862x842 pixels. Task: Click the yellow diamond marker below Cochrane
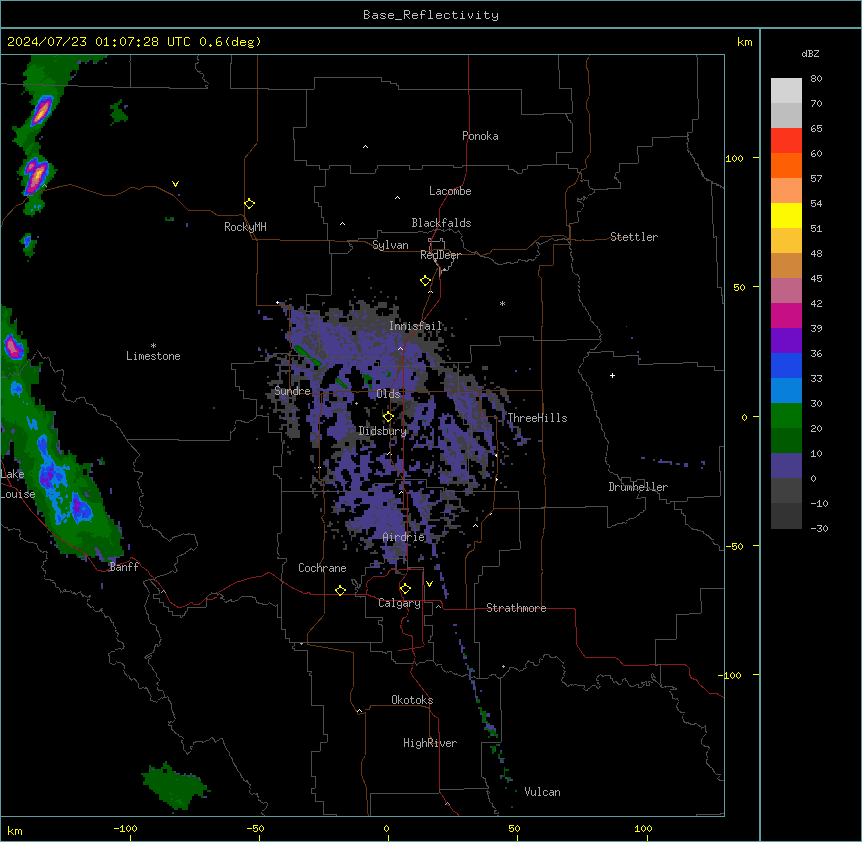click(340, 590)
